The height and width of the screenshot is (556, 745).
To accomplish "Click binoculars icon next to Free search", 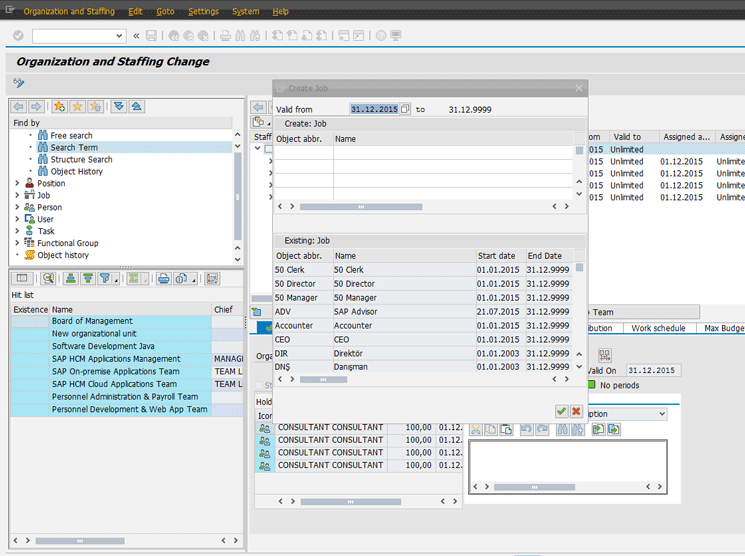I will 43,135.
